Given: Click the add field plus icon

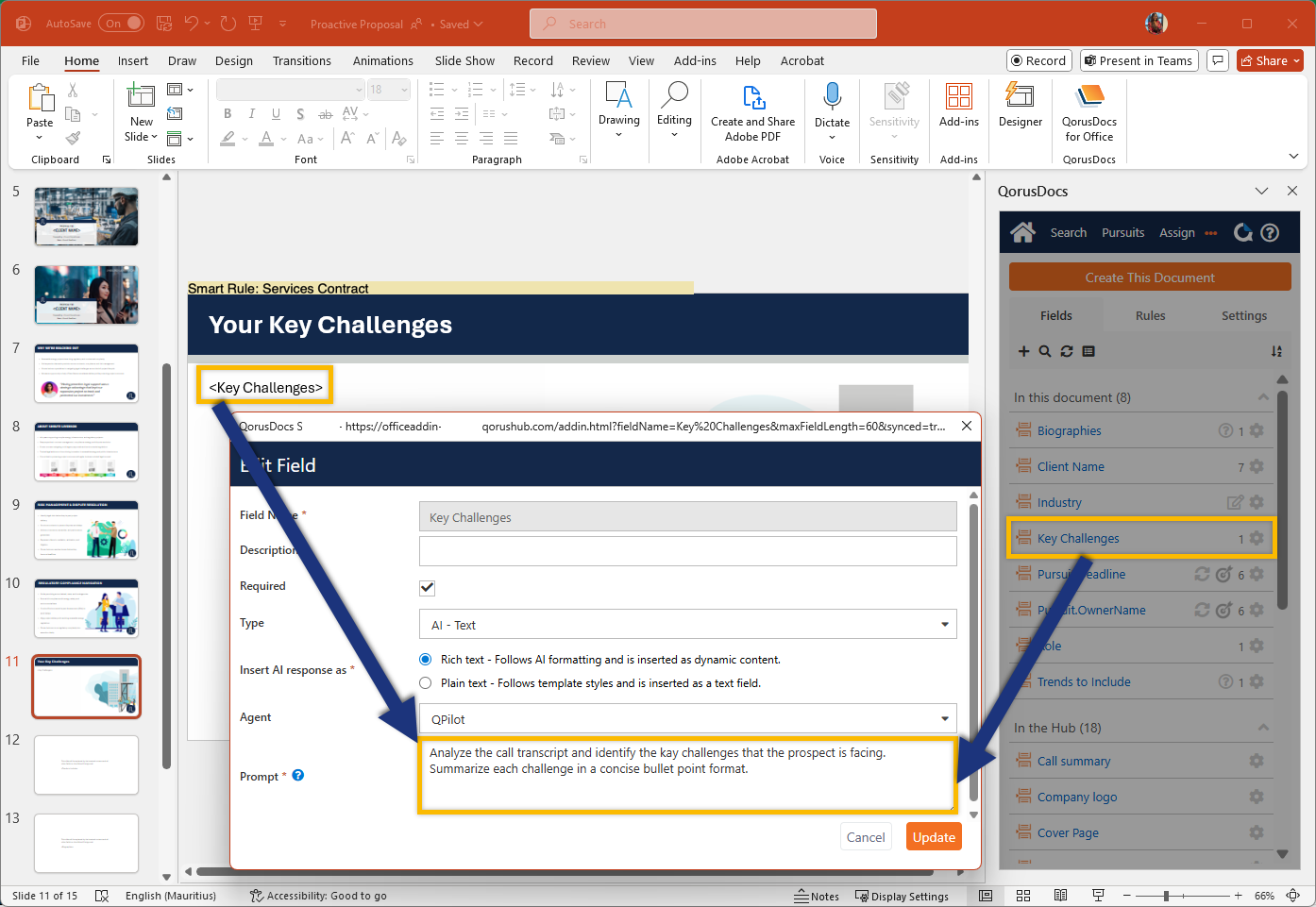Looking at the screenshot, I should point(1023,351).
